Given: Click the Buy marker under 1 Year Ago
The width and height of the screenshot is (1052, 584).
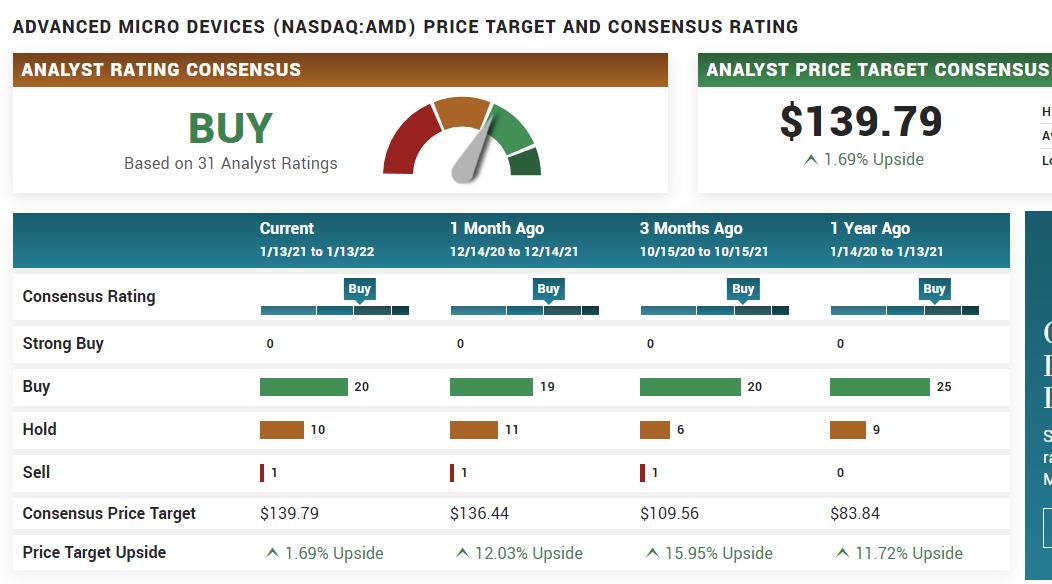Looking at the screenshot, I should pyautogui.click(x=934, y=289).
